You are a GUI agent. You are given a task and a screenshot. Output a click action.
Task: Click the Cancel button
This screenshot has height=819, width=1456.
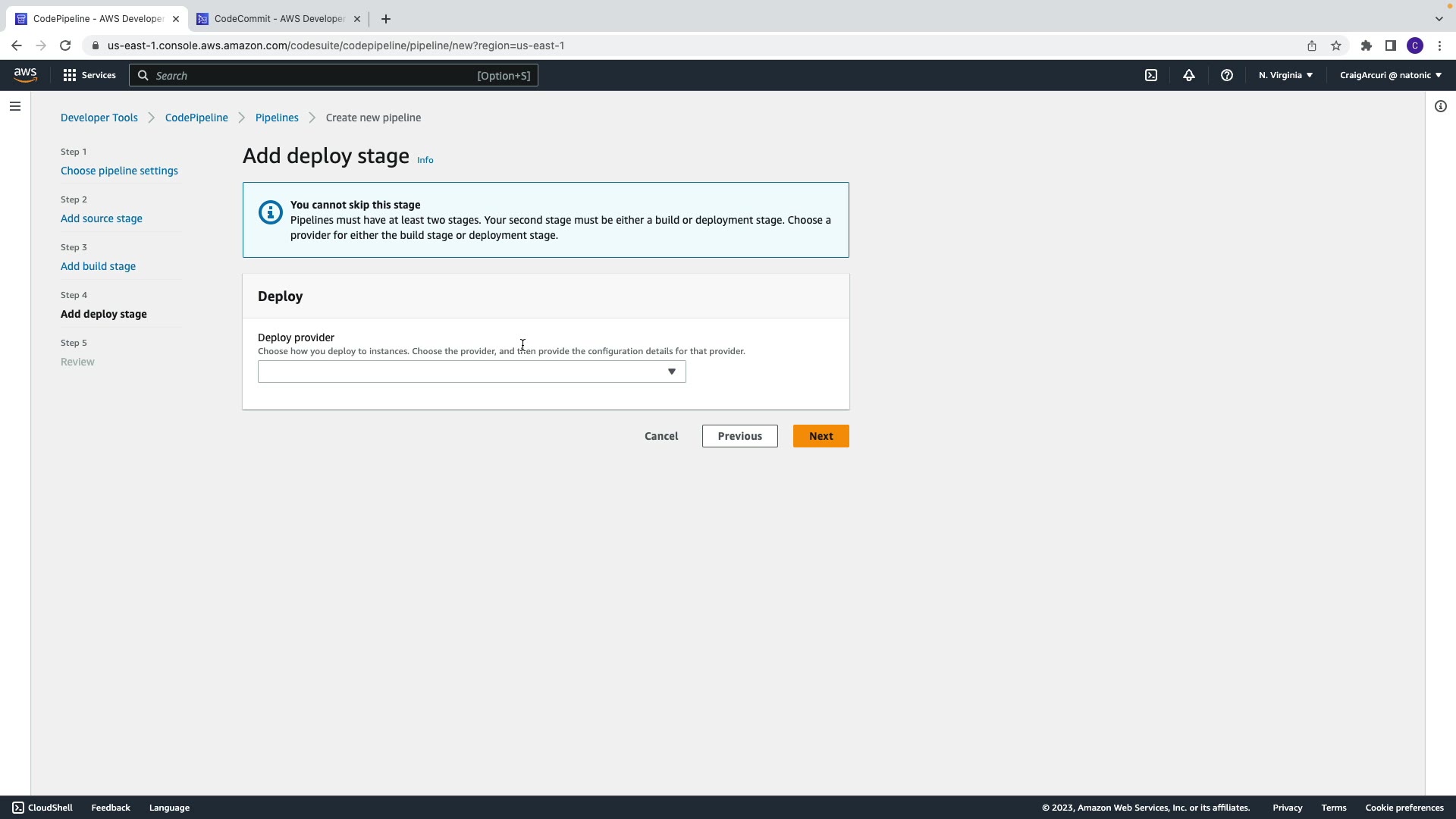tap(661, 436)
